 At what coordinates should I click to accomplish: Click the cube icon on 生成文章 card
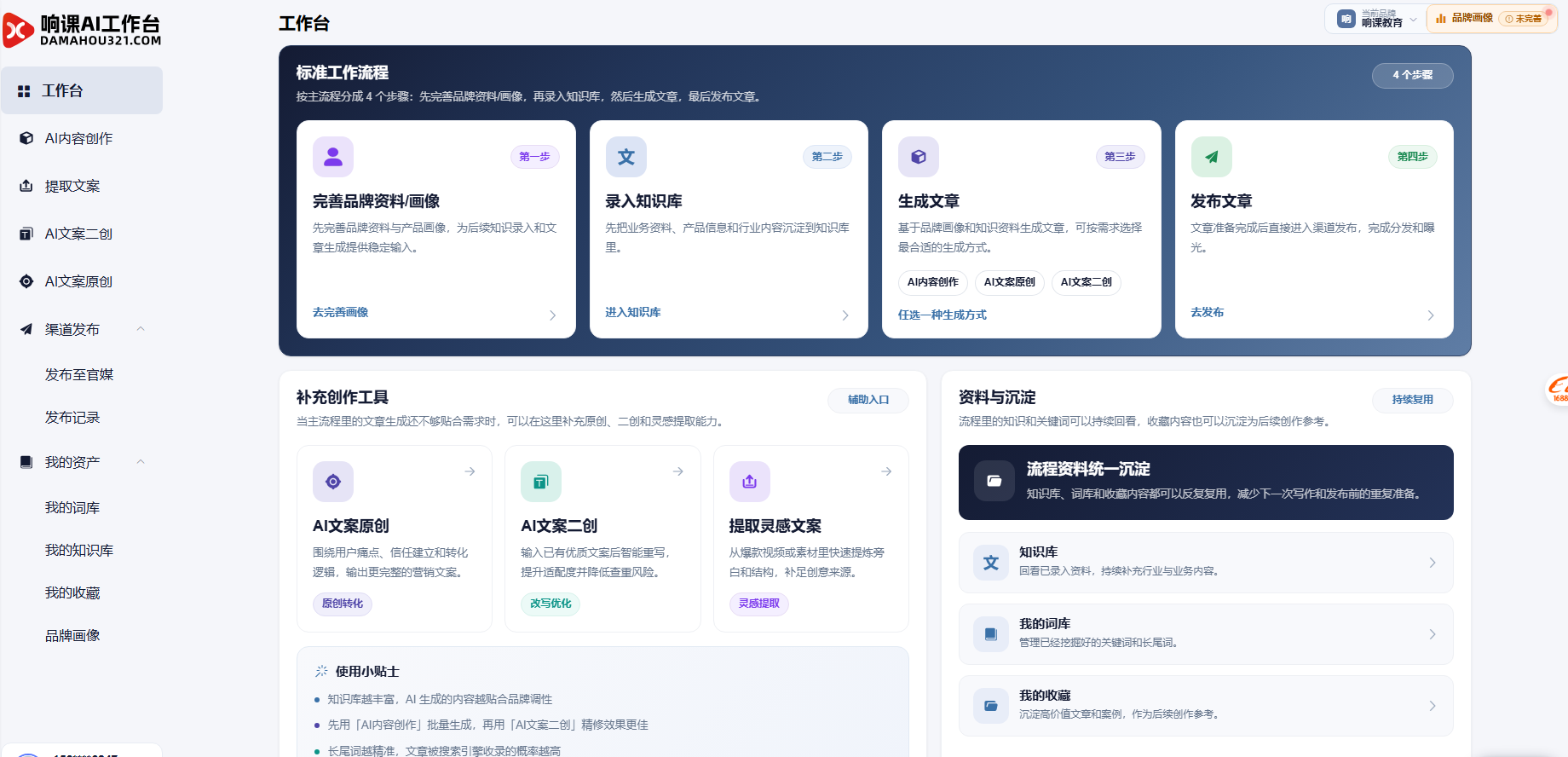tap(919, 157)
